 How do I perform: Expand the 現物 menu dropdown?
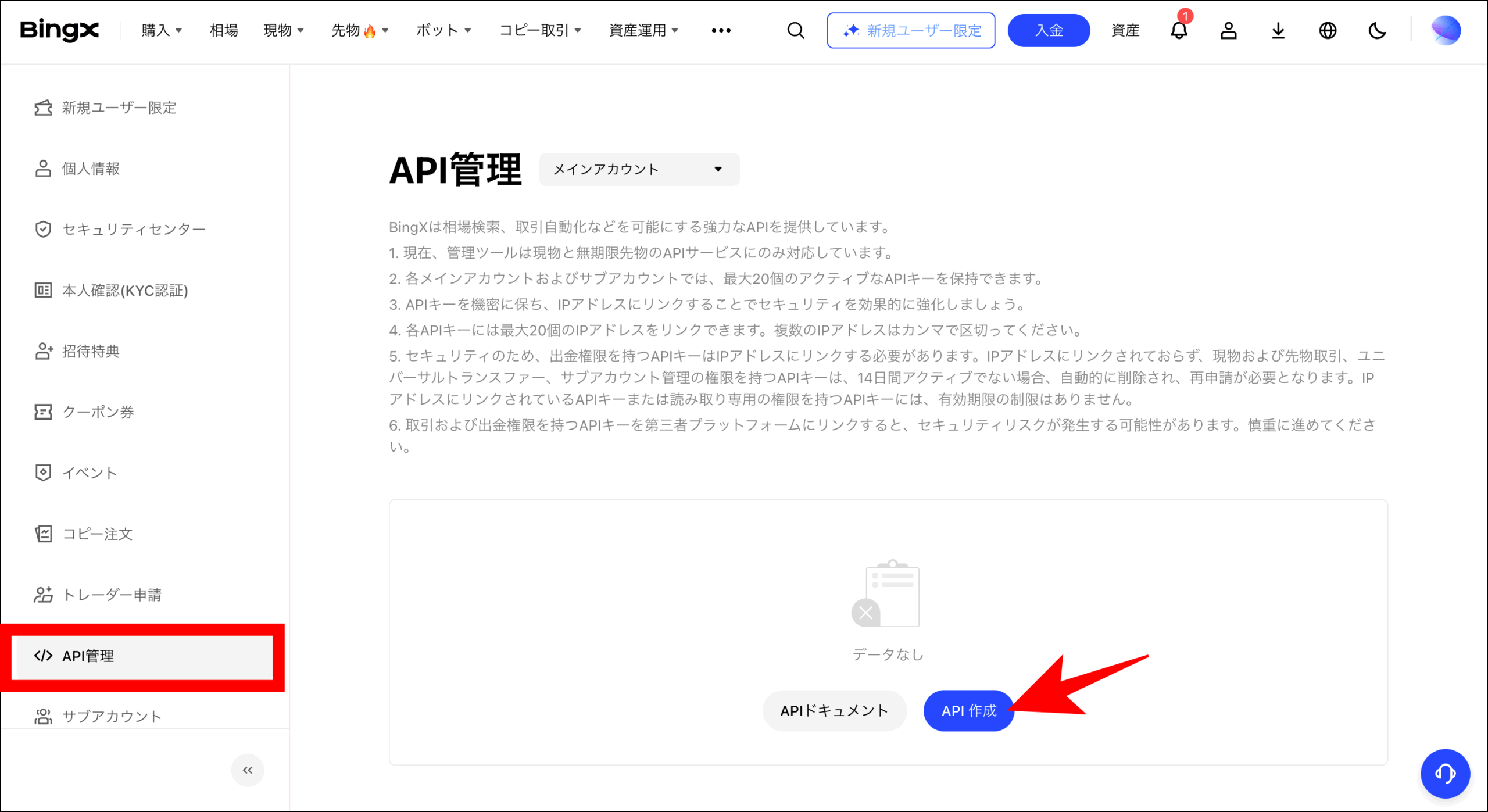(x=284, y=30)
